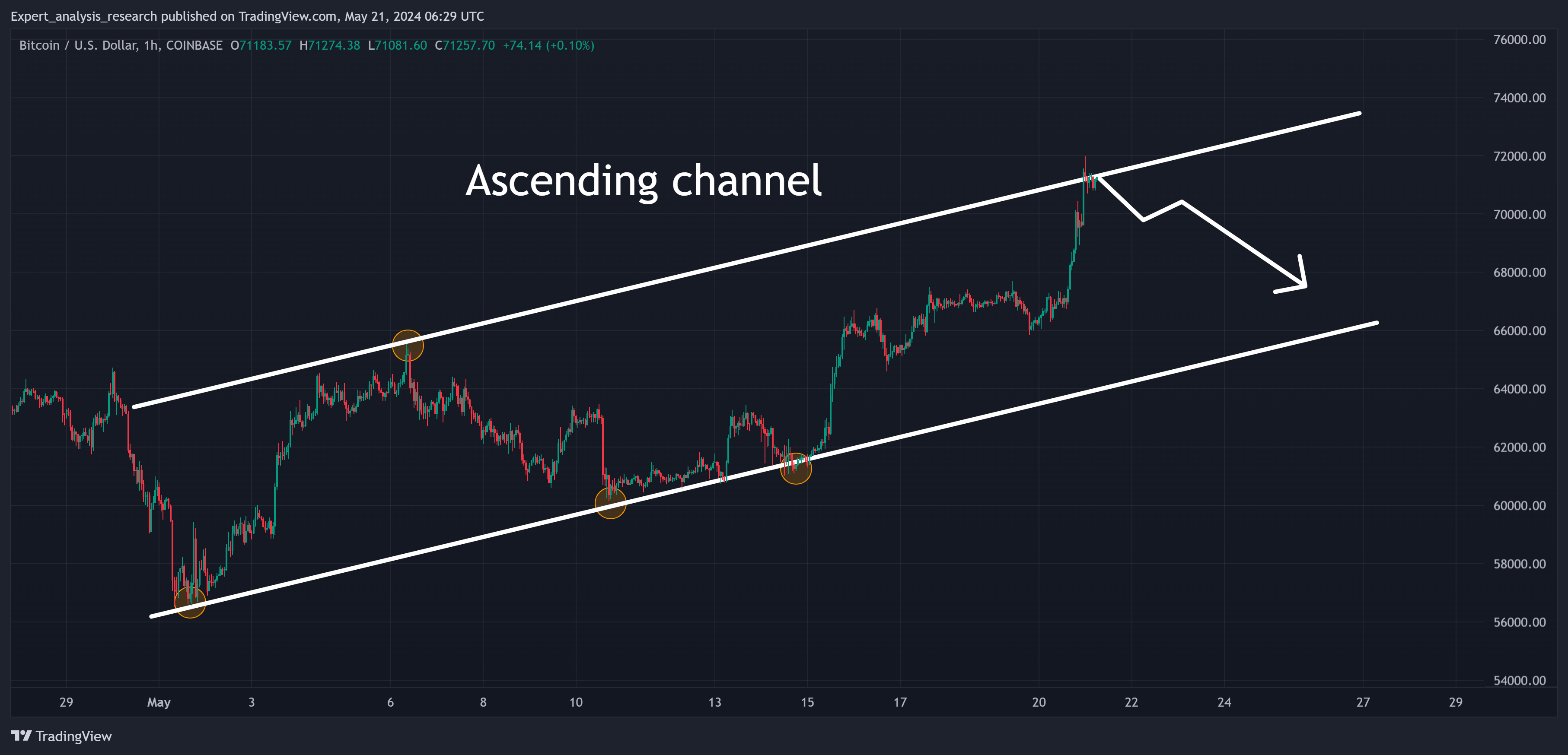Click the '8' date axis label
This screenshot has width=1568, height=755.
click(x=483, y=702)
